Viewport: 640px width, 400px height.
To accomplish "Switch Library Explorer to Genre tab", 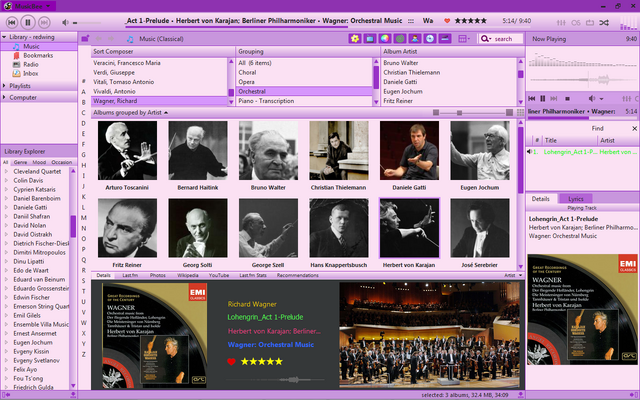I will [20, 162].
